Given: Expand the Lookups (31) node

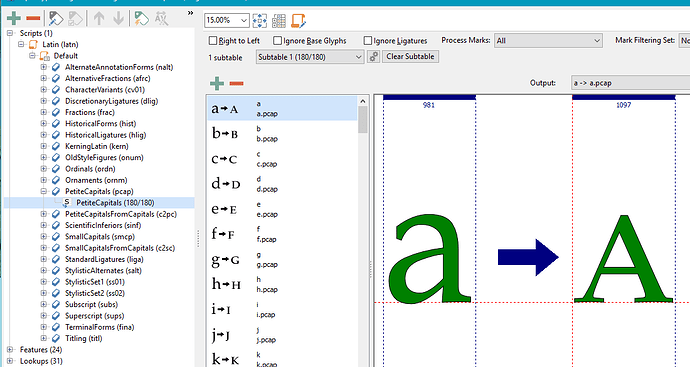Looking at the screenshot, I should (10, 361).
